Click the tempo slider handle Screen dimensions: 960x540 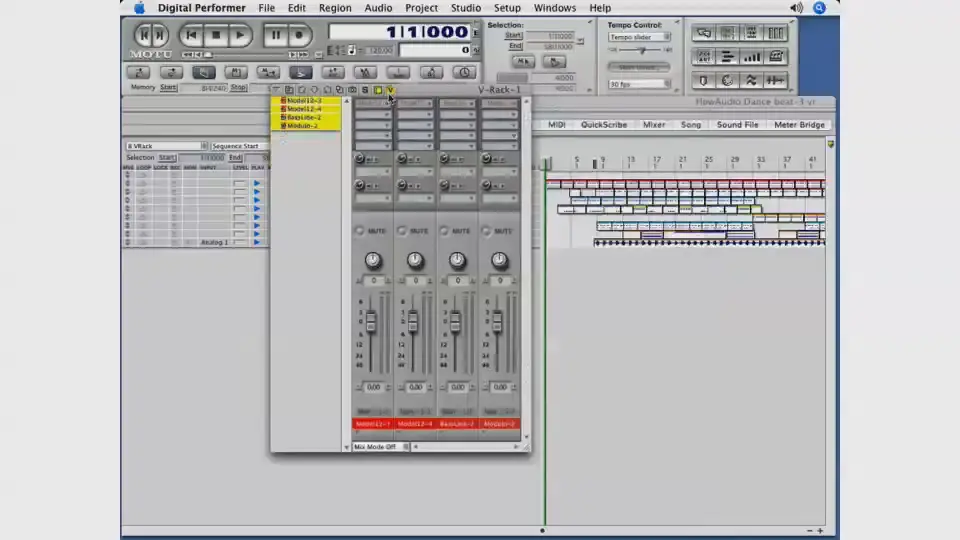click(x=642, y=50)
